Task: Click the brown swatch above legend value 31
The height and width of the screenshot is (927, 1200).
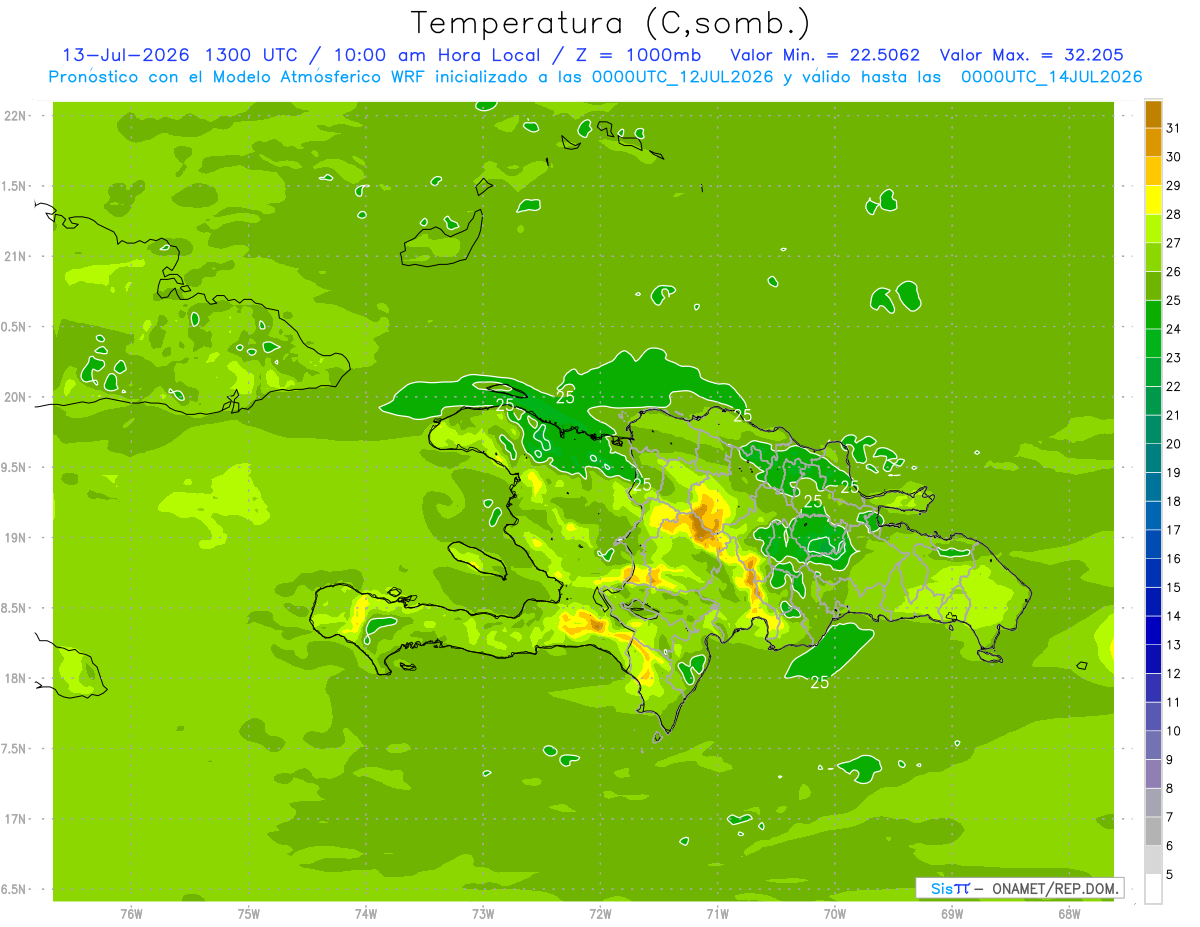Action: click(x=1153, y=114)
